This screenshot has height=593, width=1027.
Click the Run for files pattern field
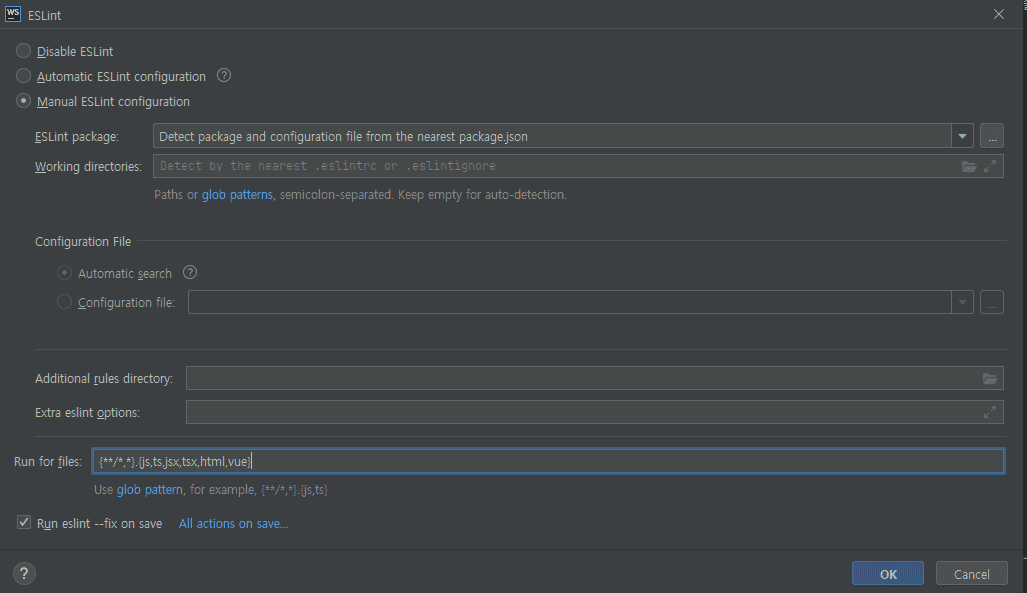tap(548, 461)
